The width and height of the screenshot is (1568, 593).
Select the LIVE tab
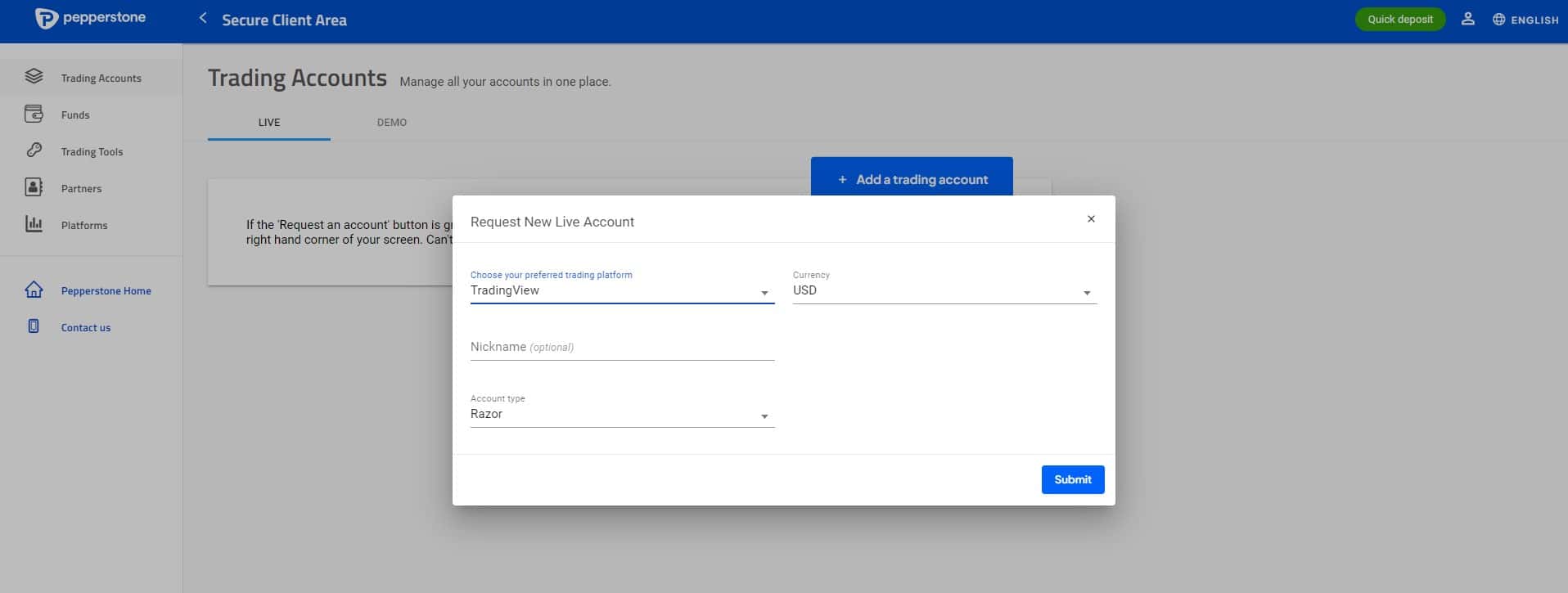tap(269, 122)
